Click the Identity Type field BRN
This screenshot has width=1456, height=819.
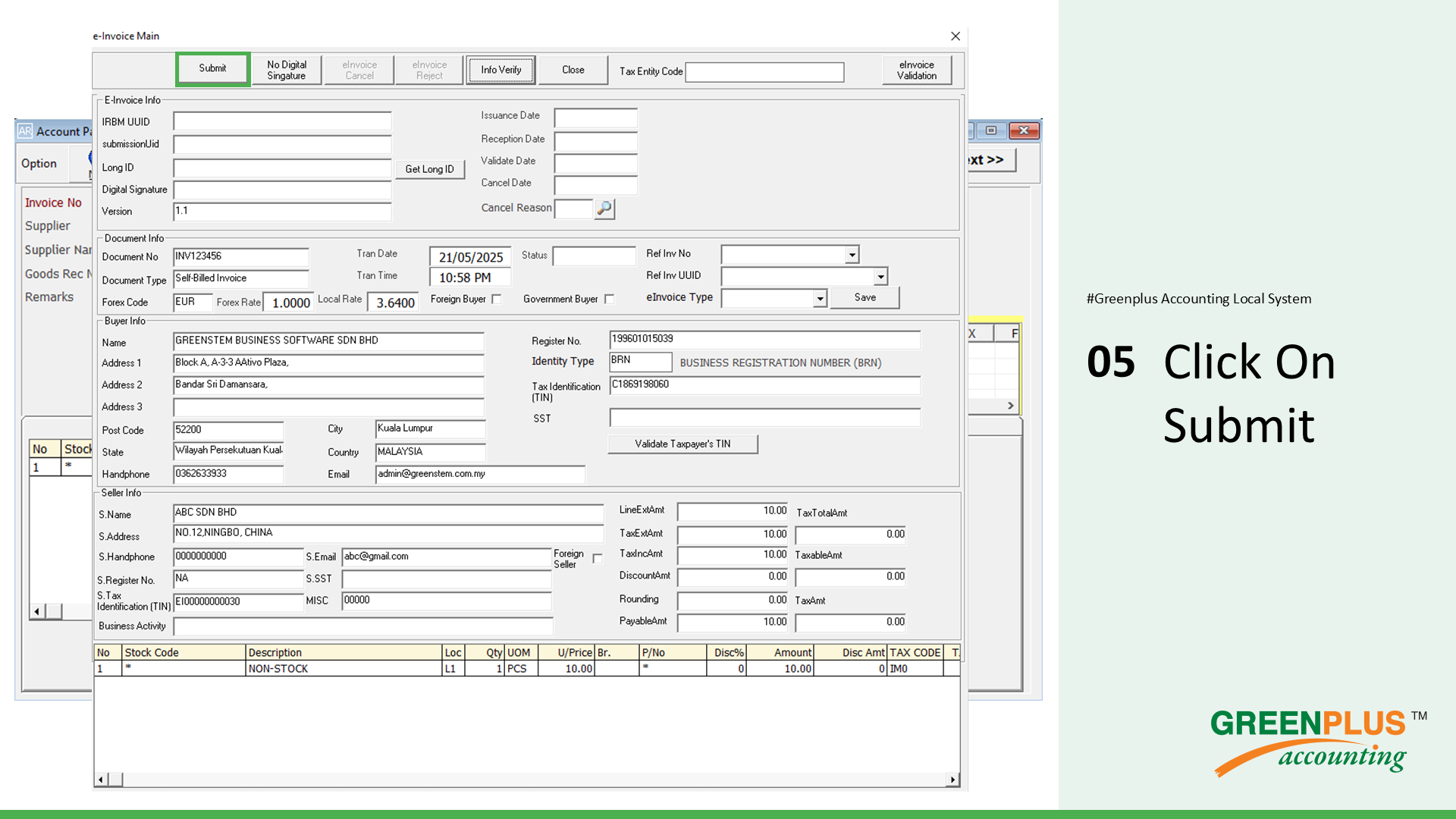pyautogui.click(x=640, y=362)
